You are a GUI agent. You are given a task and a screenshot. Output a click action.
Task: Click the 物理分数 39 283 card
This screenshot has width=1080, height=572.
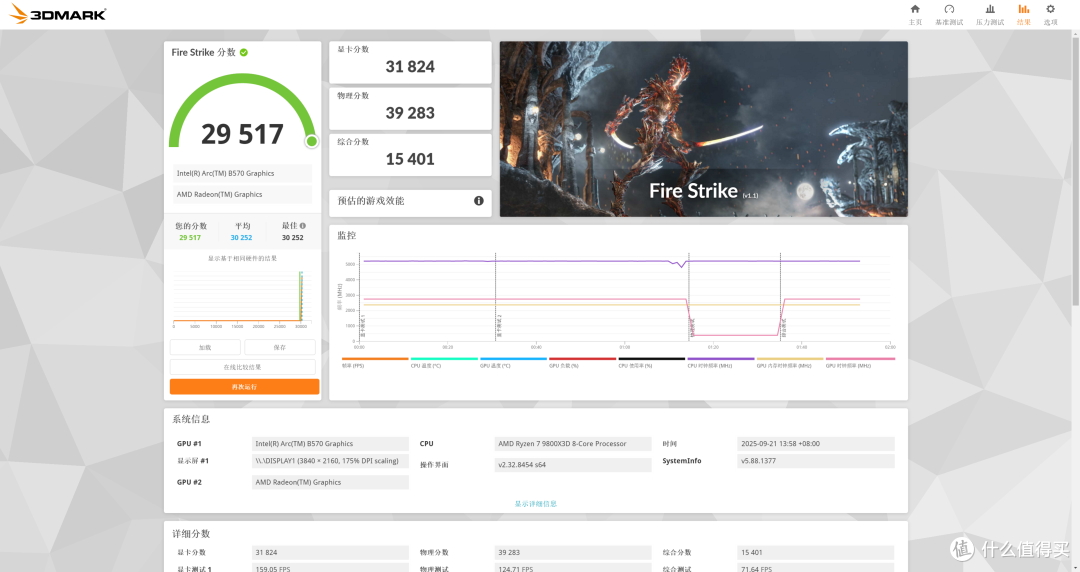coord(410,108)
